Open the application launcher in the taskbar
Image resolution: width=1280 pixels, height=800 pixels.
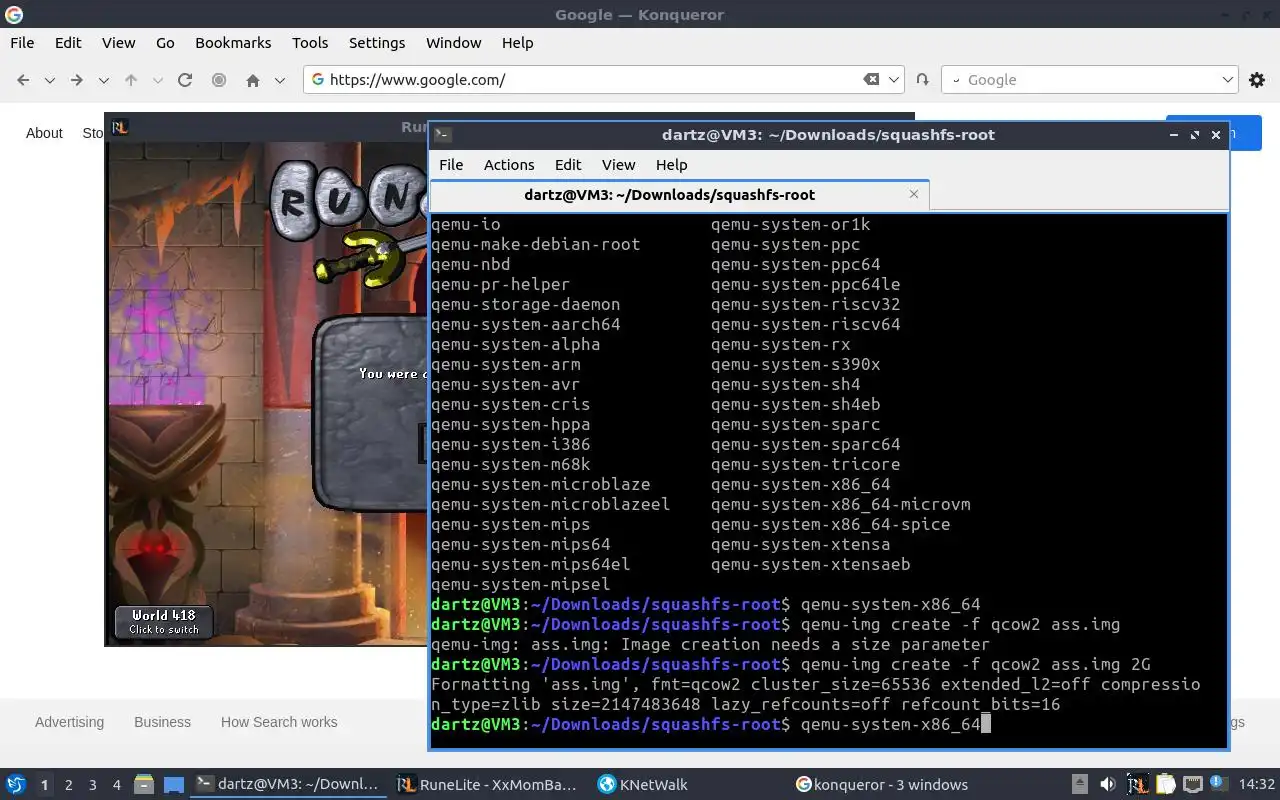15,785
